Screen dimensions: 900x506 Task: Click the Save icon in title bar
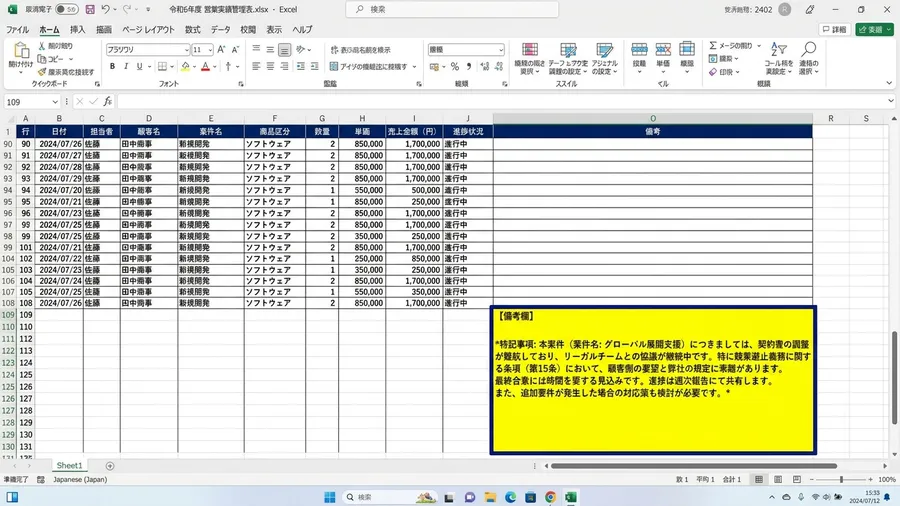coord(90,9)
